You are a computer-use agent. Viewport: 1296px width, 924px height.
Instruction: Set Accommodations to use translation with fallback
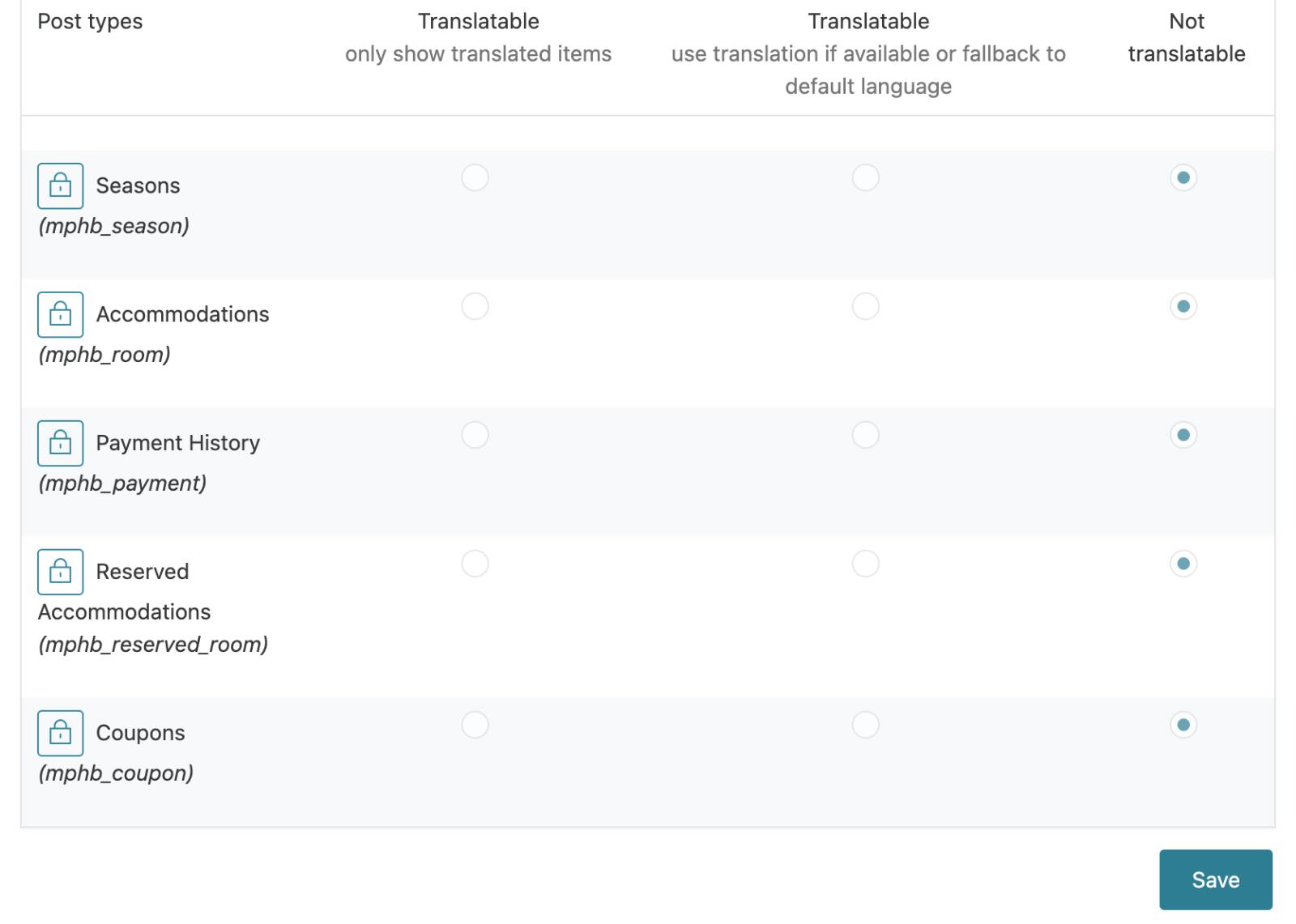tap(865, 306)
